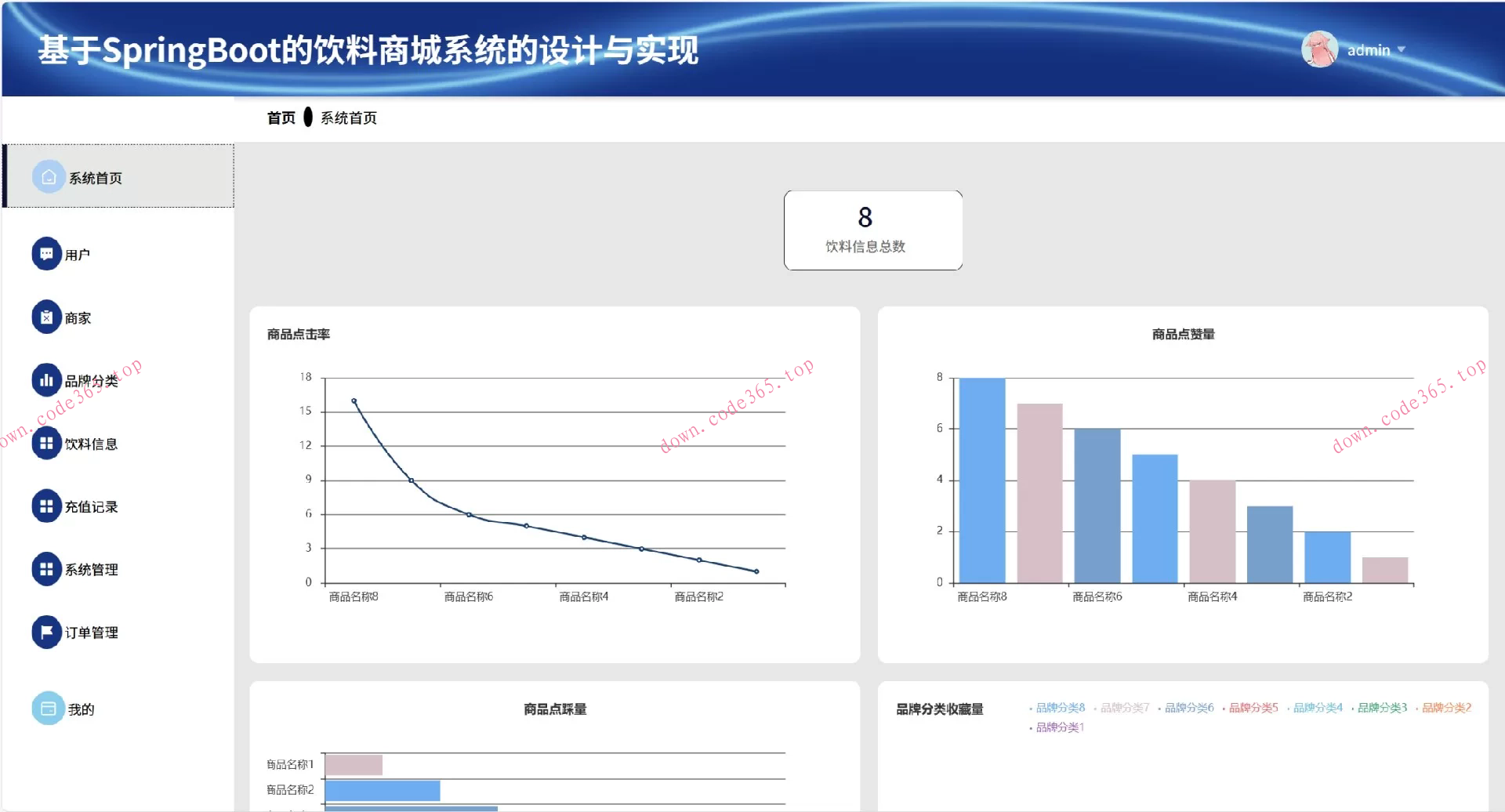Toggle 品牌分类8 legend series
Viewport: 1505px width, 812px height.
click(x=1060, y=708)
